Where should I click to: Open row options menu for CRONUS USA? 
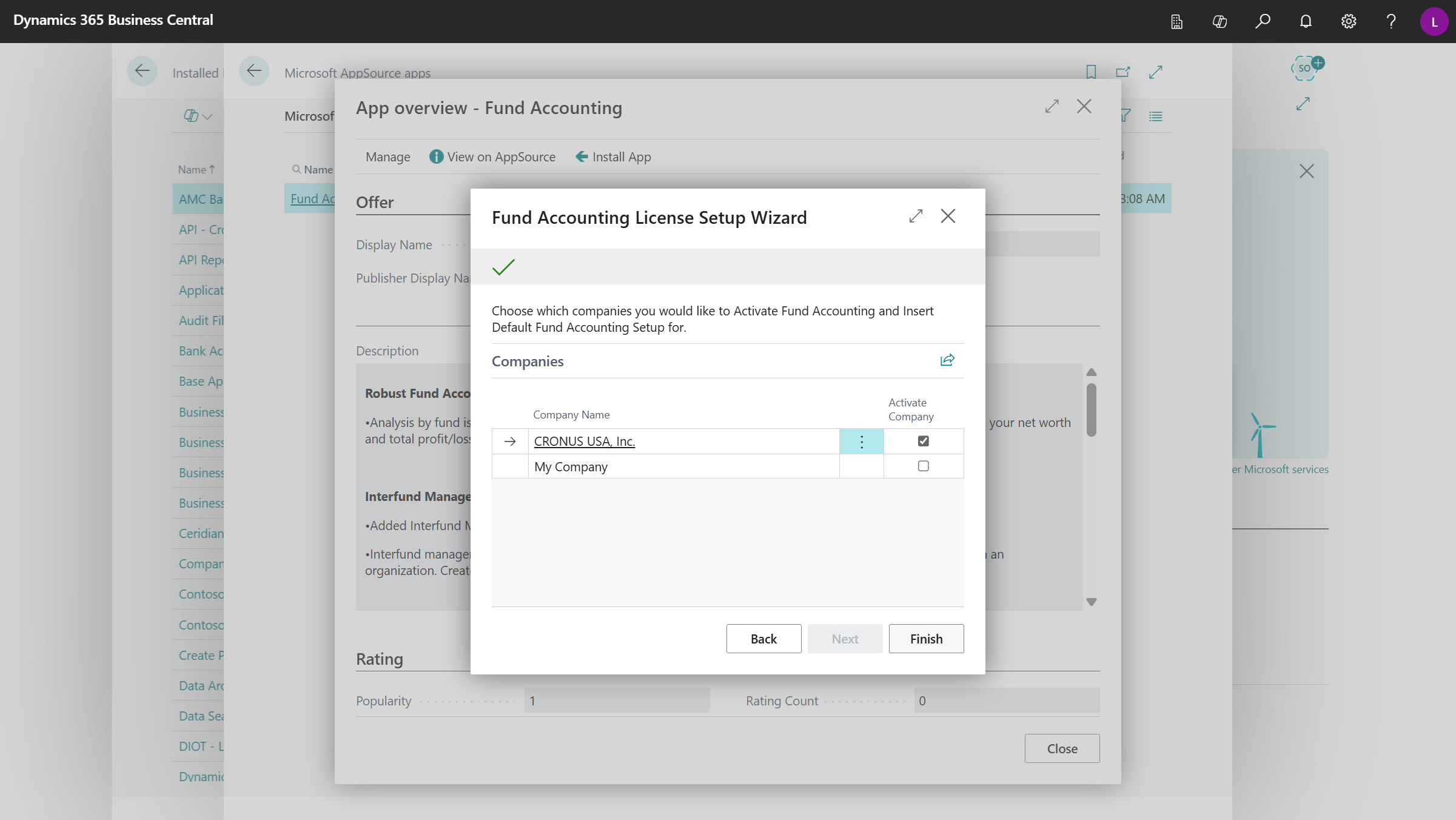click(x=861, y=441)
